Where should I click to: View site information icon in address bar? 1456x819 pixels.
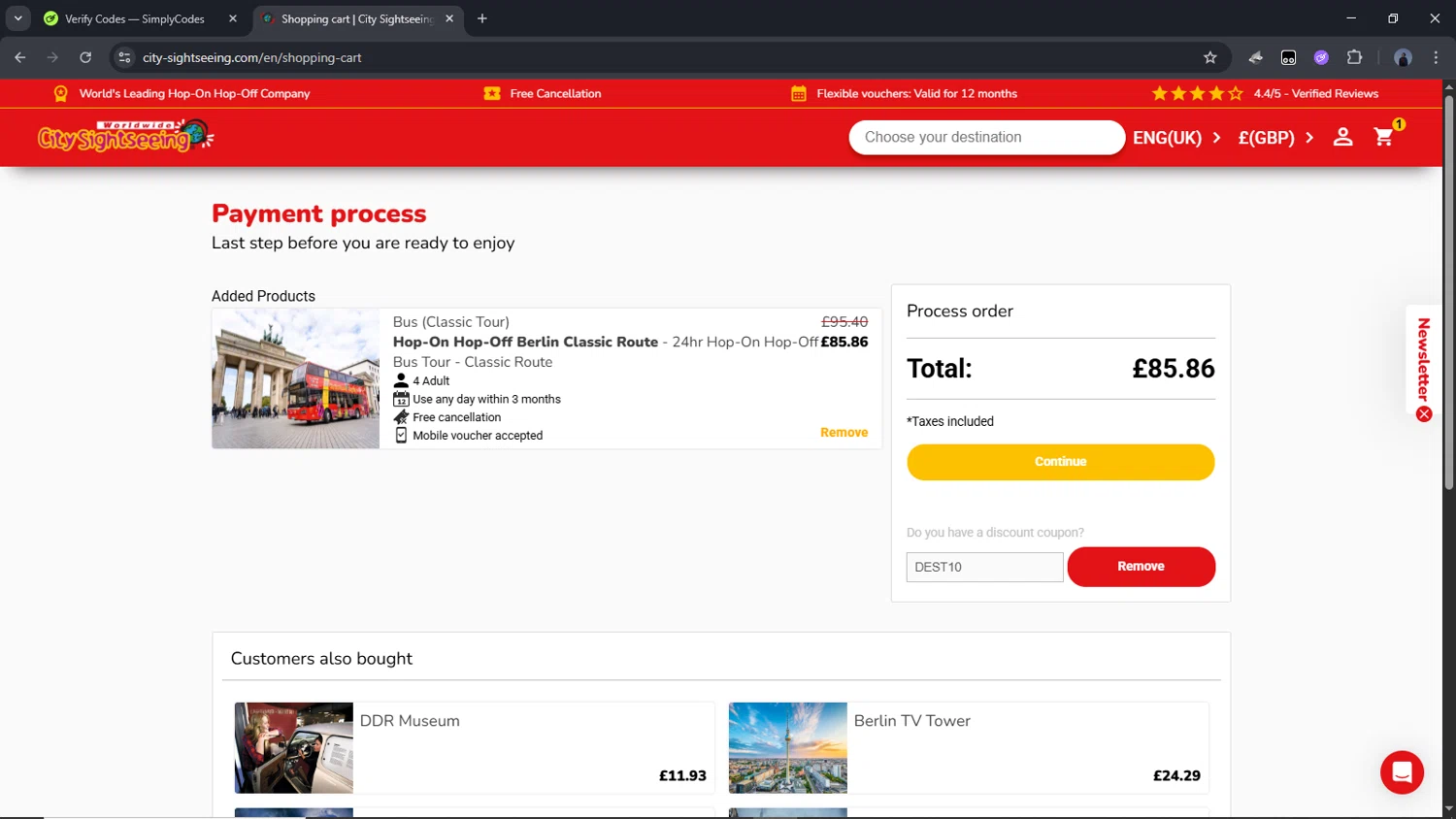coord(124,57)
